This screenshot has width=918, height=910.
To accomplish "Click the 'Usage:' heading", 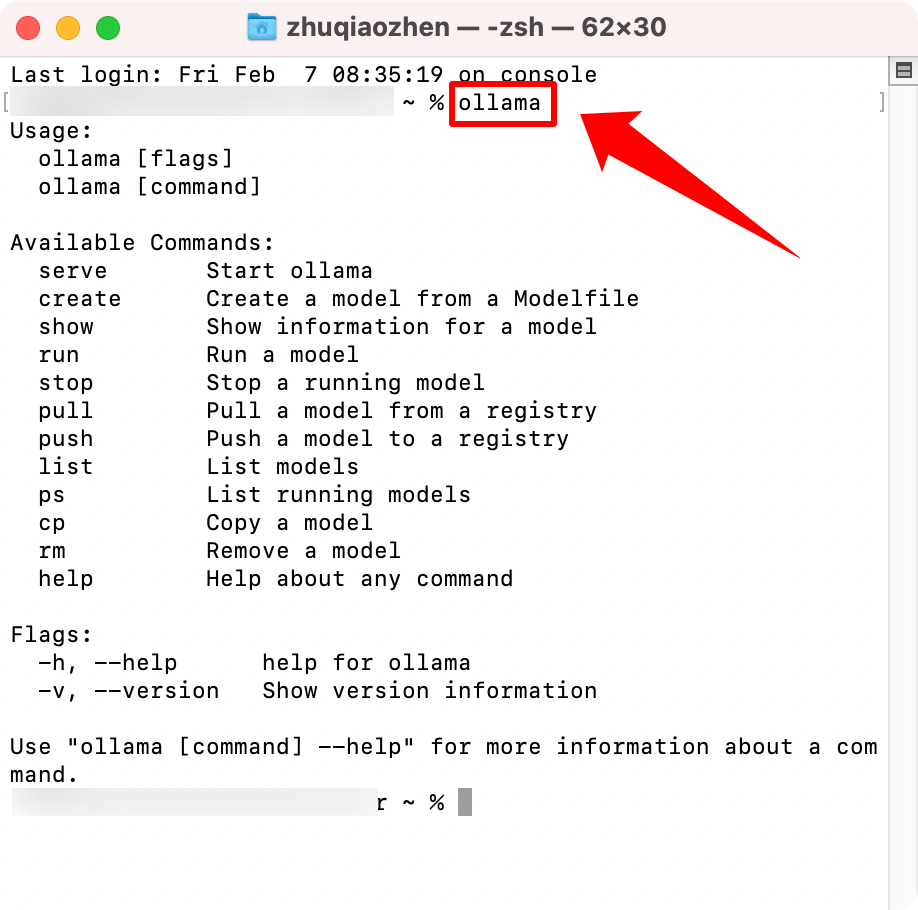I will (x=52, y=131).
